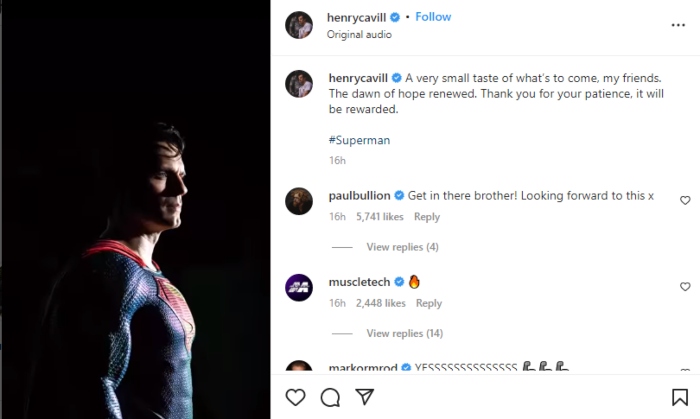The height and width of the screenshot is (419, 700).
Task: Open the comment bubble icon
Action: coord(330,397)
